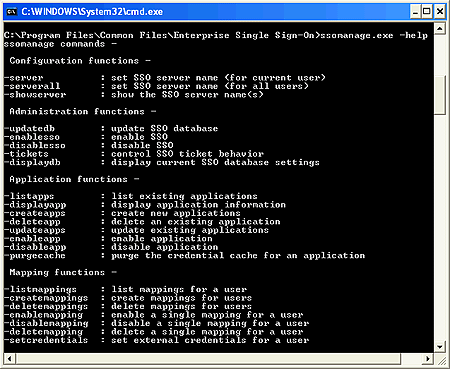Click the '-disableapp' command text
Image resolution: width=450 pixels, height=369 pixels.
click(35, 247)
